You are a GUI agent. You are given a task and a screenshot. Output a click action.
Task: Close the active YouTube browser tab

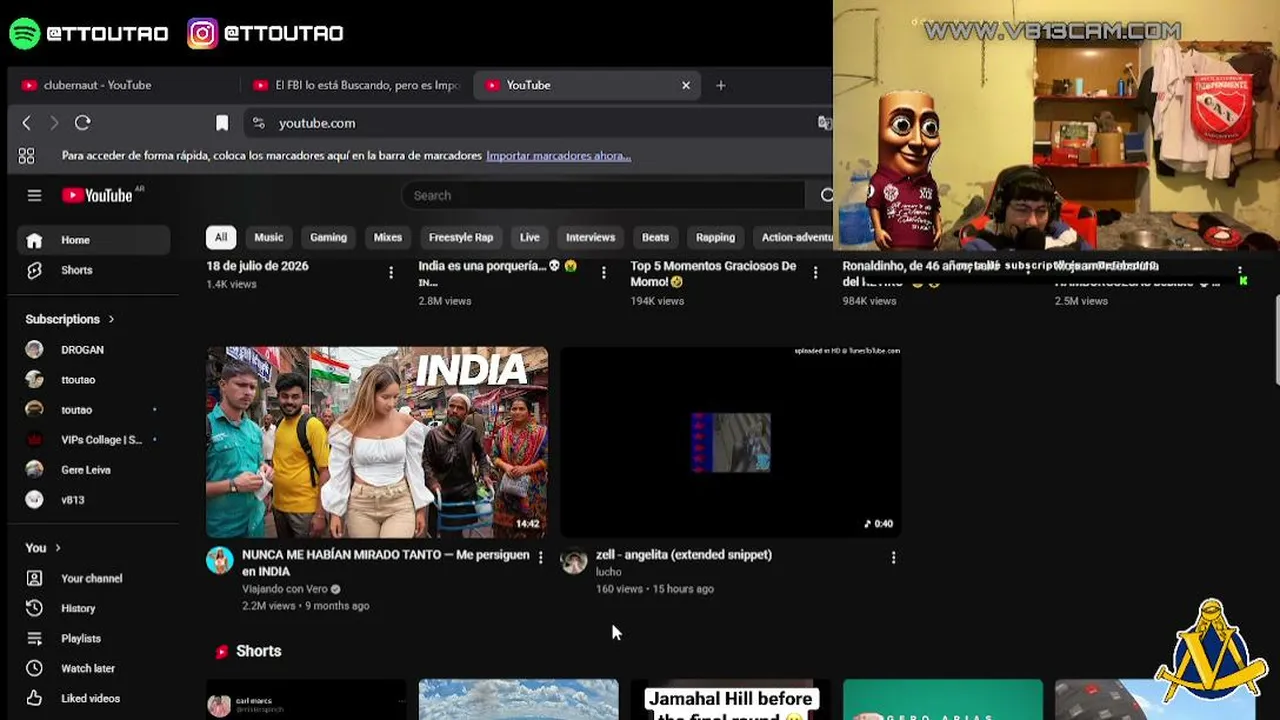[686, 85]
